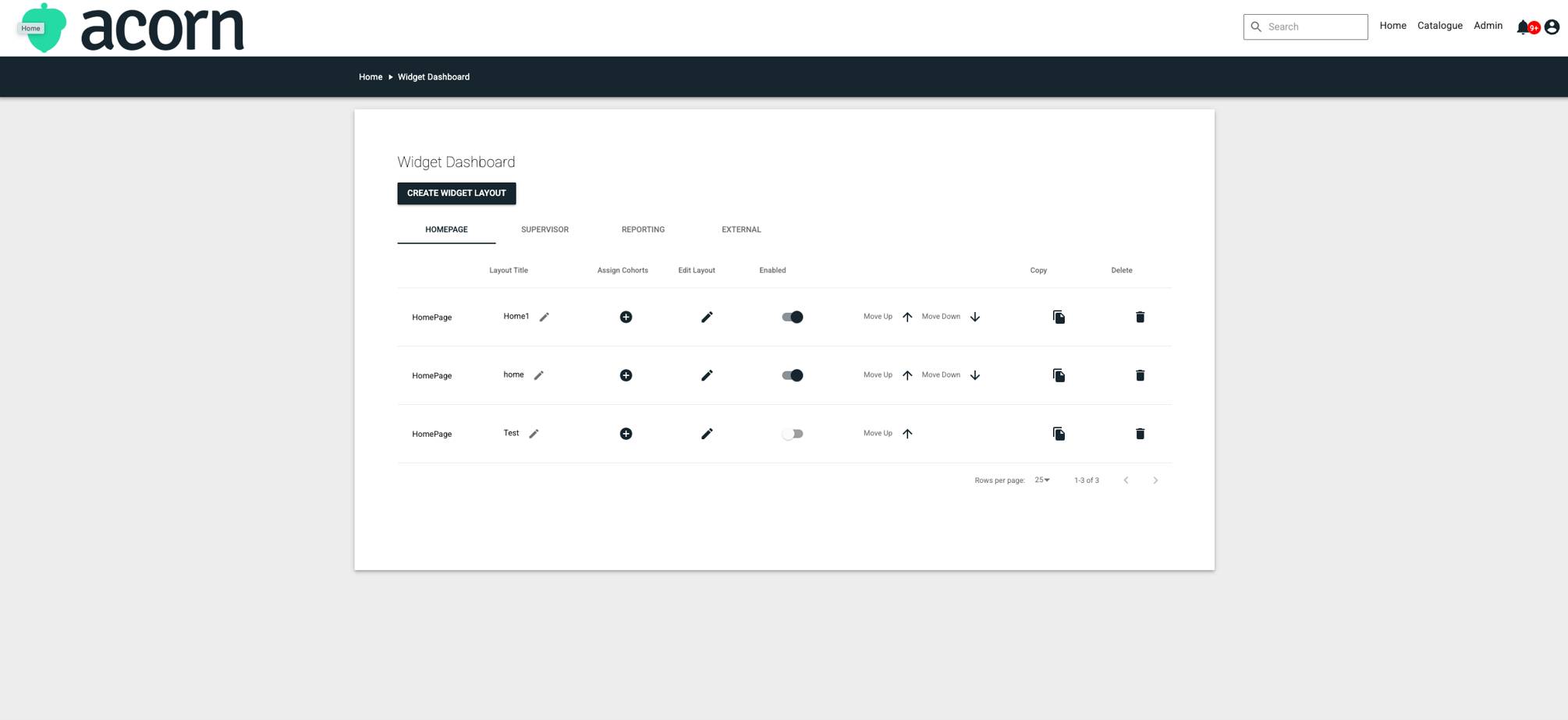Delete the Test layout with the trash icon

(1140, 433)
